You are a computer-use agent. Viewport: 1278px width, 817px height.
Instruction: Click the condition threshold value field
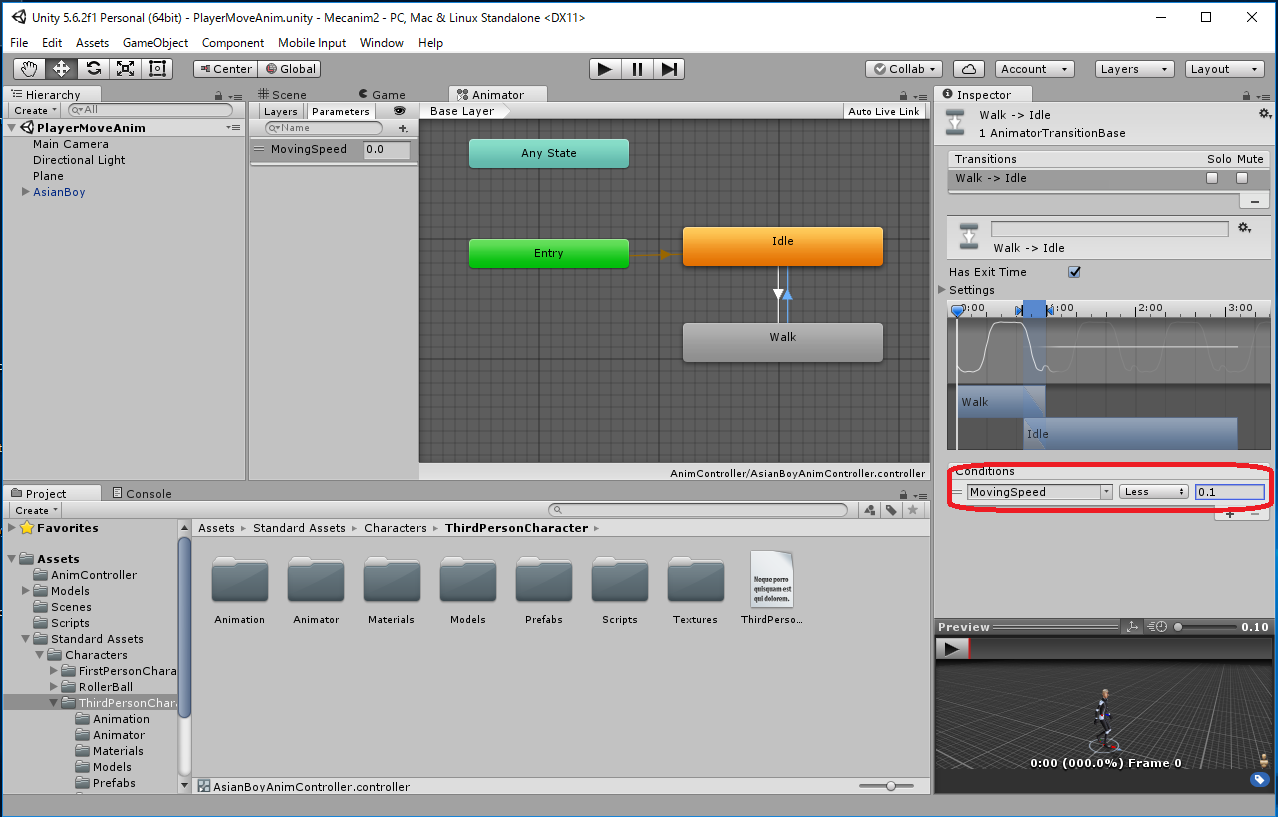pyautogui.click(x=1230, y=492)
